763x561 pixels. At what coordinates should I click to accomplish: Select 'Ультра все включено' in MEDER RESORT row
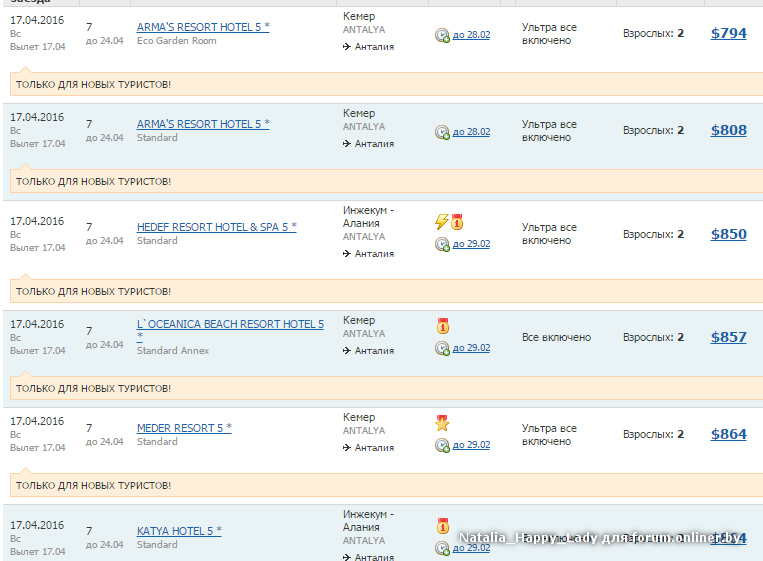pyautogui.click(x=549, y=434)
